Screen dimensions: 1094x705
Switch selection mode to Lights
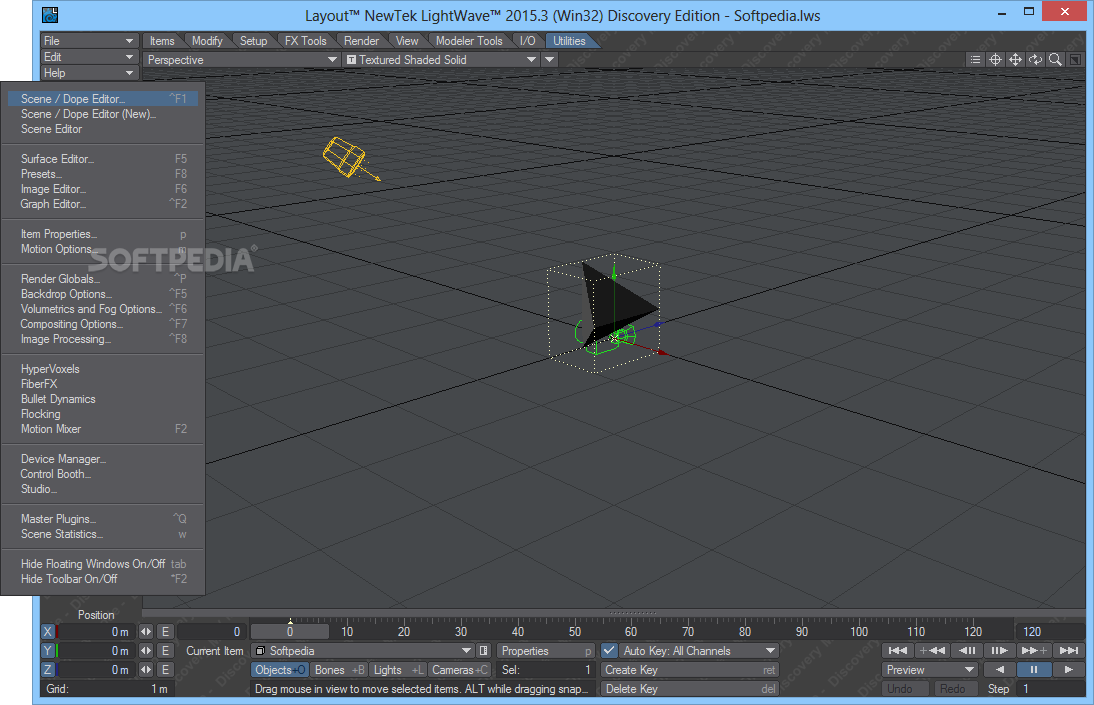(398, 669)
